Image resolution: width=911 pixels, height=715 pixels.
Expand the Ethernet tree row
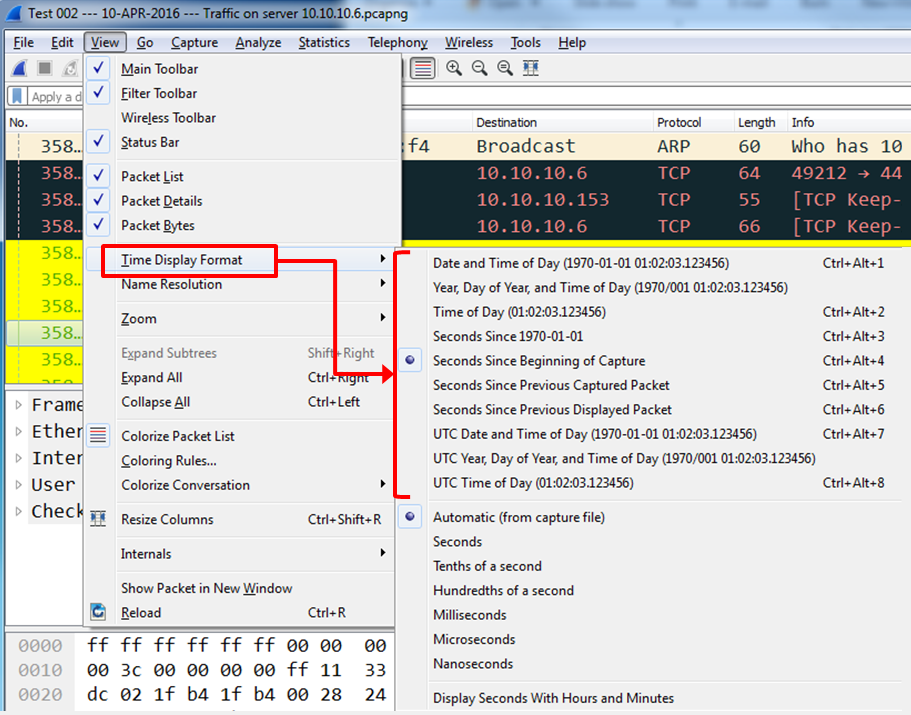19,432
